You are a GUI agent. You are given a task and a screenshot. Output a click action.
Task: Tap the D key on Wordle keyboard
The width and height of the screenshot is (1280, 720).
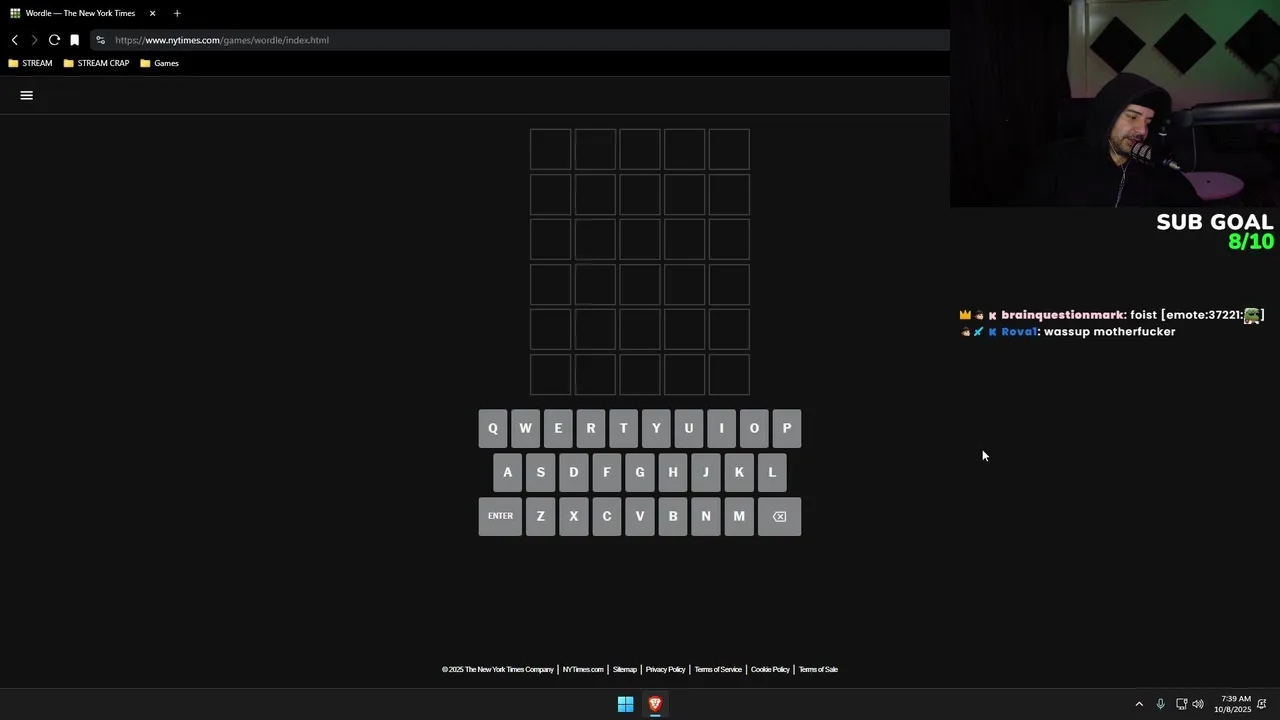point(573,472)
